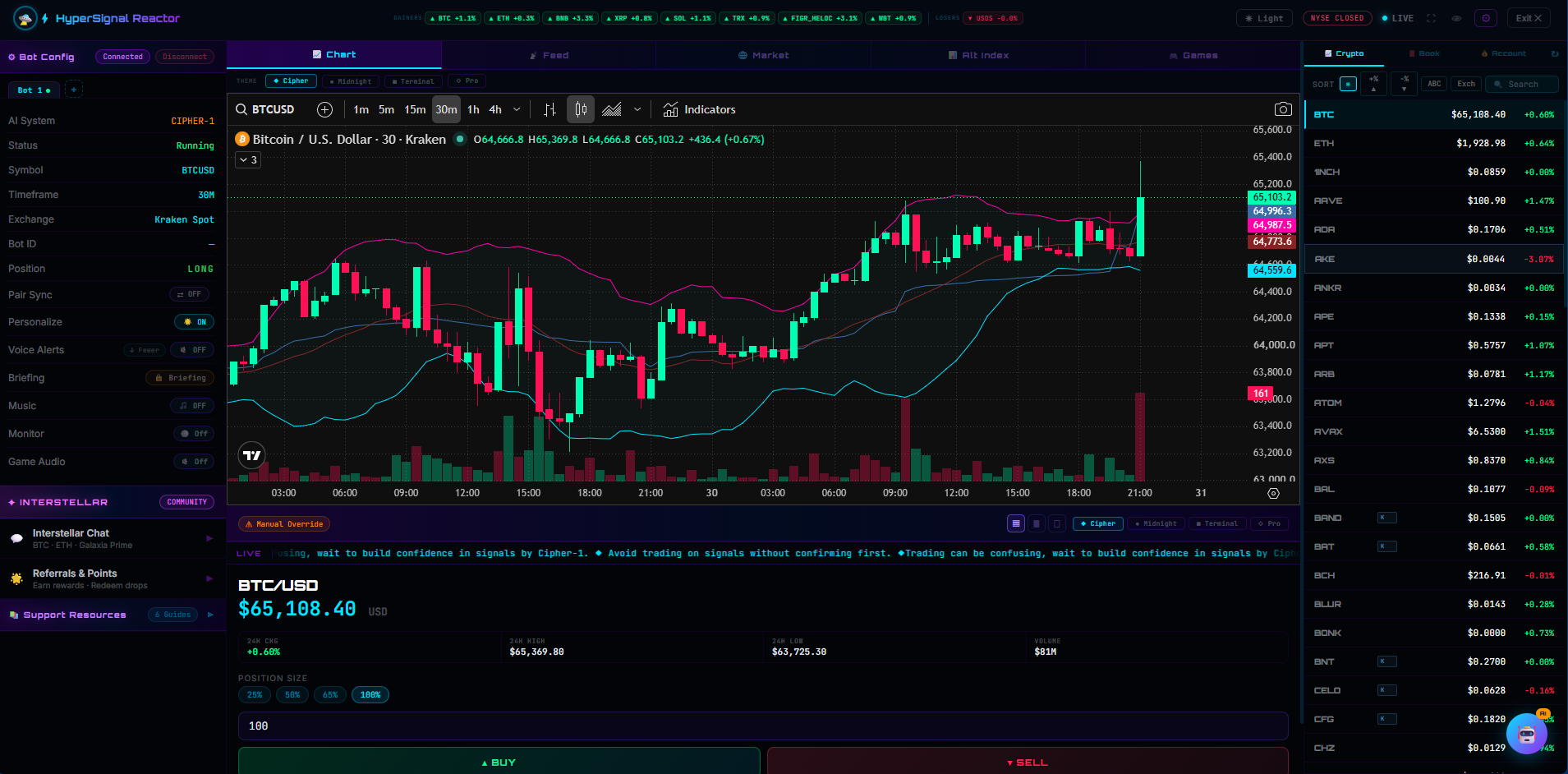
Task: Switch to Light theme
Action: coord(1264,18)
